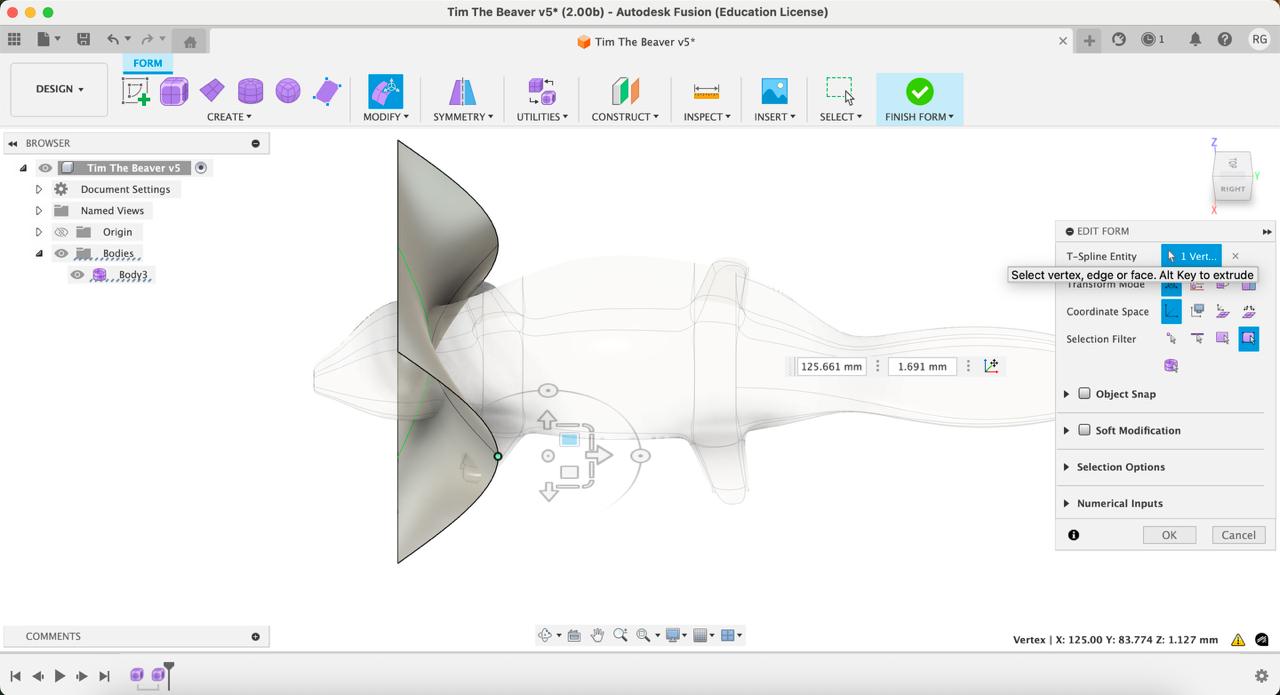1280x695 pixels.
Task: Open the MODIFY menu
Action: (385, 117)
